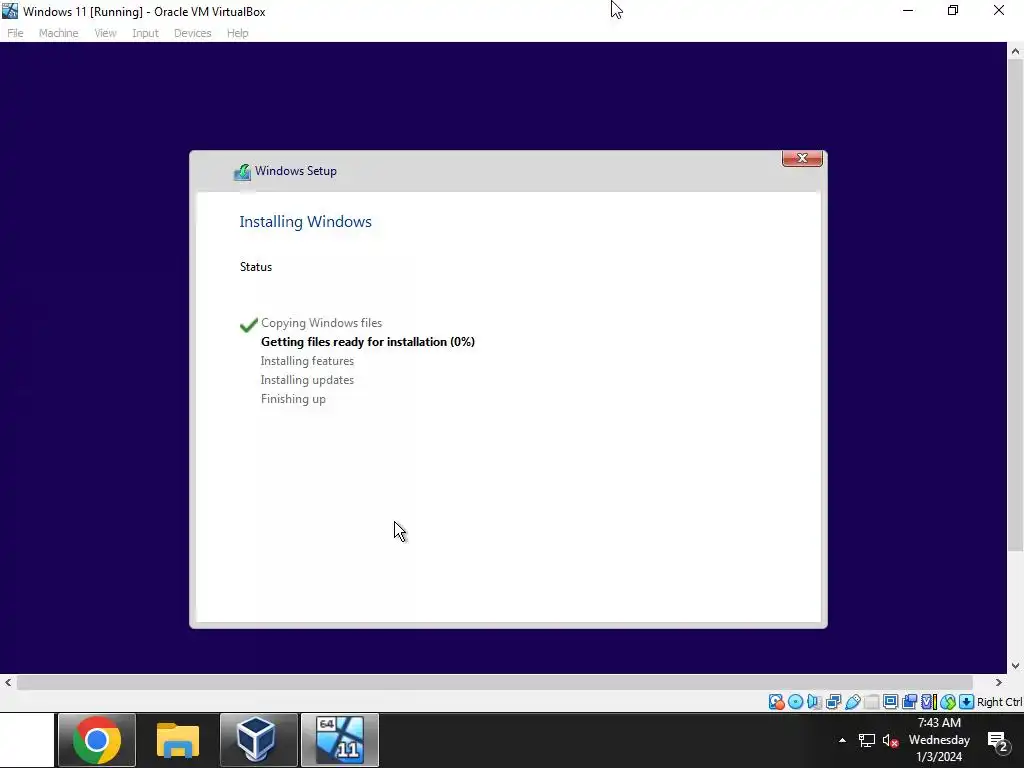1024x768 pixels.
Task: Click the USB devices status icon
Action: [853, 702]
